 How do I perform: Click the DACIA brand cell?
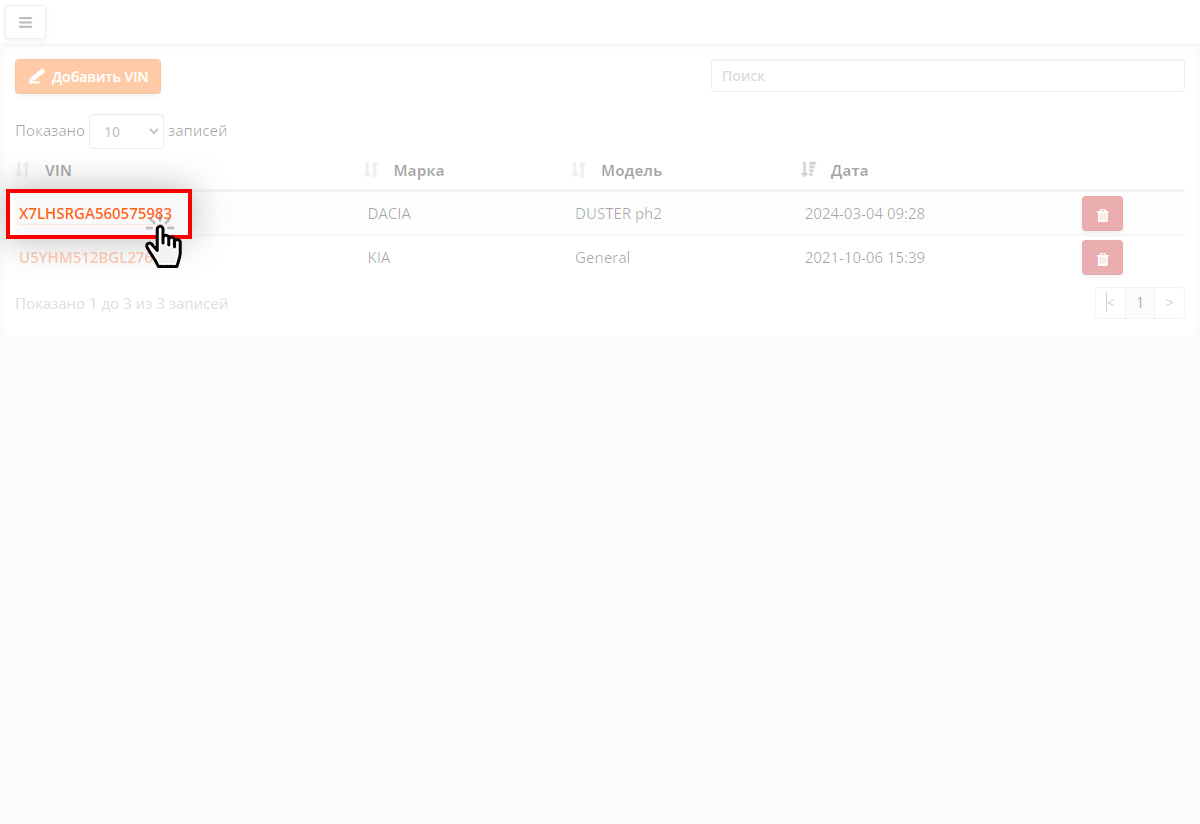click(389, 214)
